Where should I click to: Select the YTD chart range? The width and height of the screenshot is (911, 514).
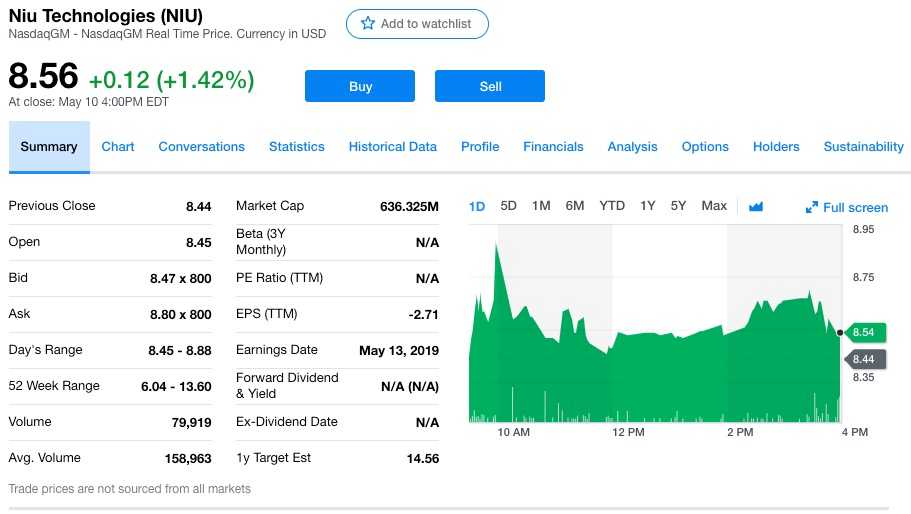click(612, 206)
